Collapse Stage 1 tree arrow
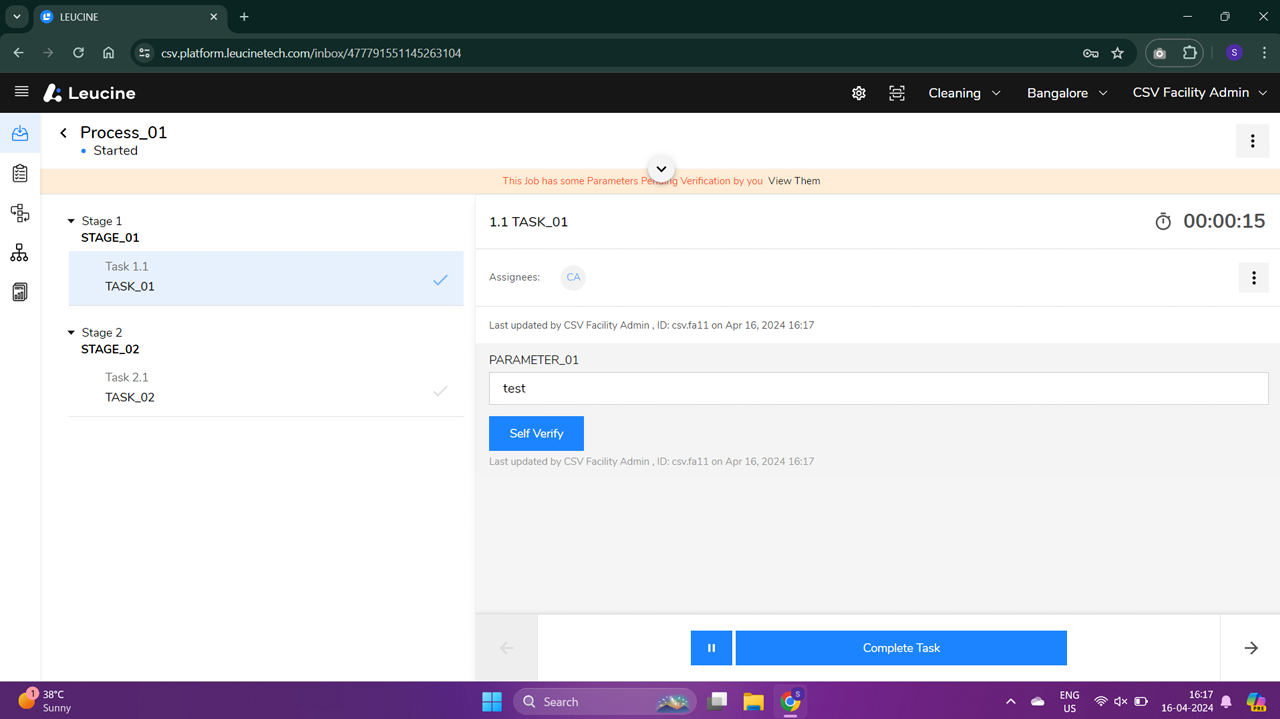 (x=71, y=221)
